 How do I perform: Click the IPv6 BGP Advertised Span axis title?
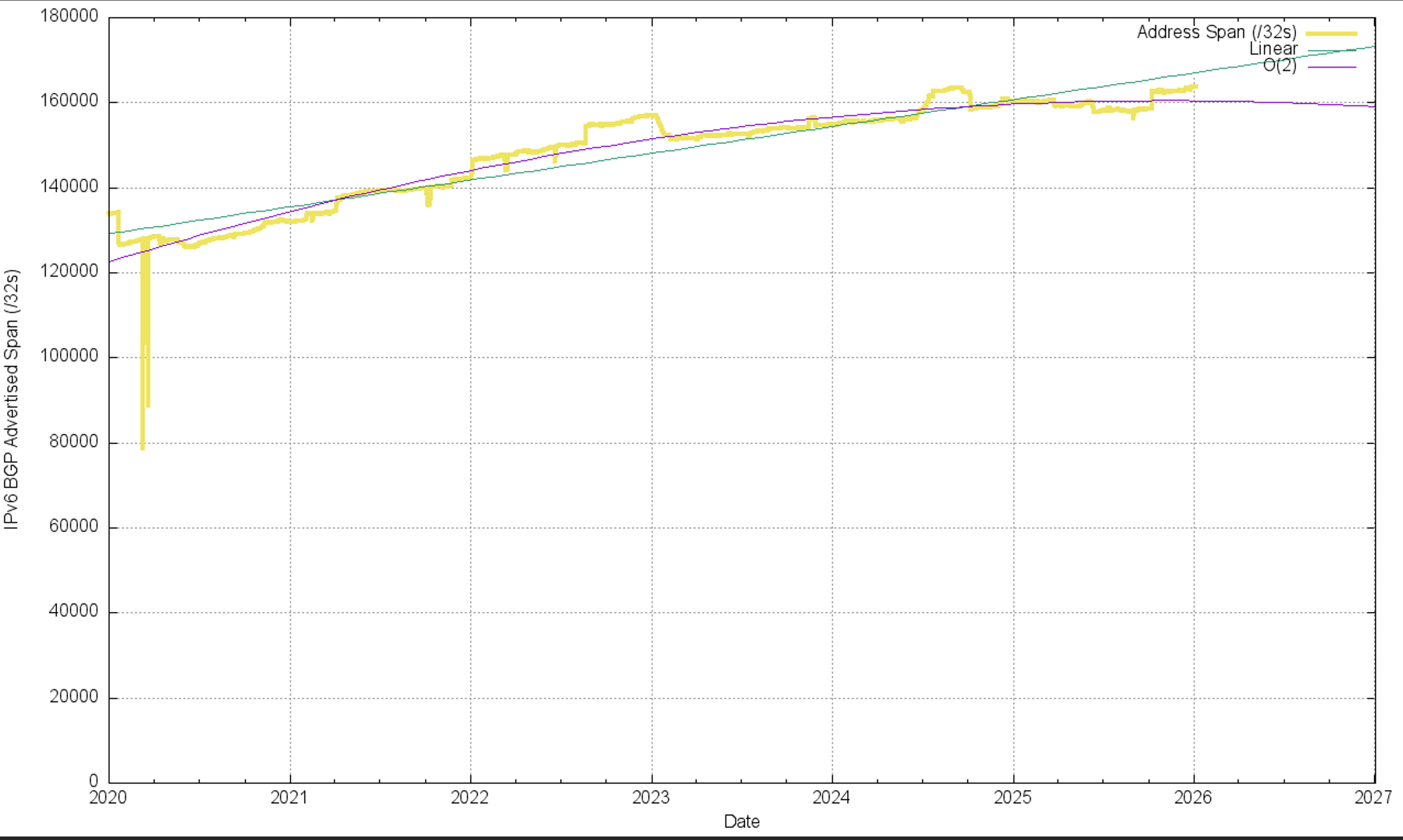coord(12,399)
